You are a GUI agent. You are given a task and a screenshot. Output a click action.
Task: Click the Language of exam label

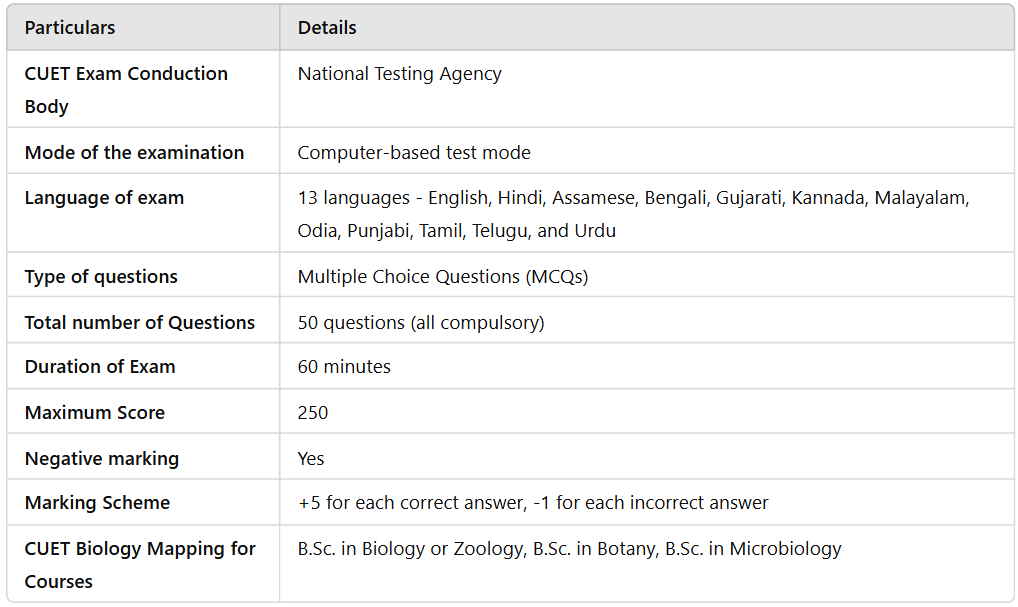pyautogui.click(x=104, y=198)
